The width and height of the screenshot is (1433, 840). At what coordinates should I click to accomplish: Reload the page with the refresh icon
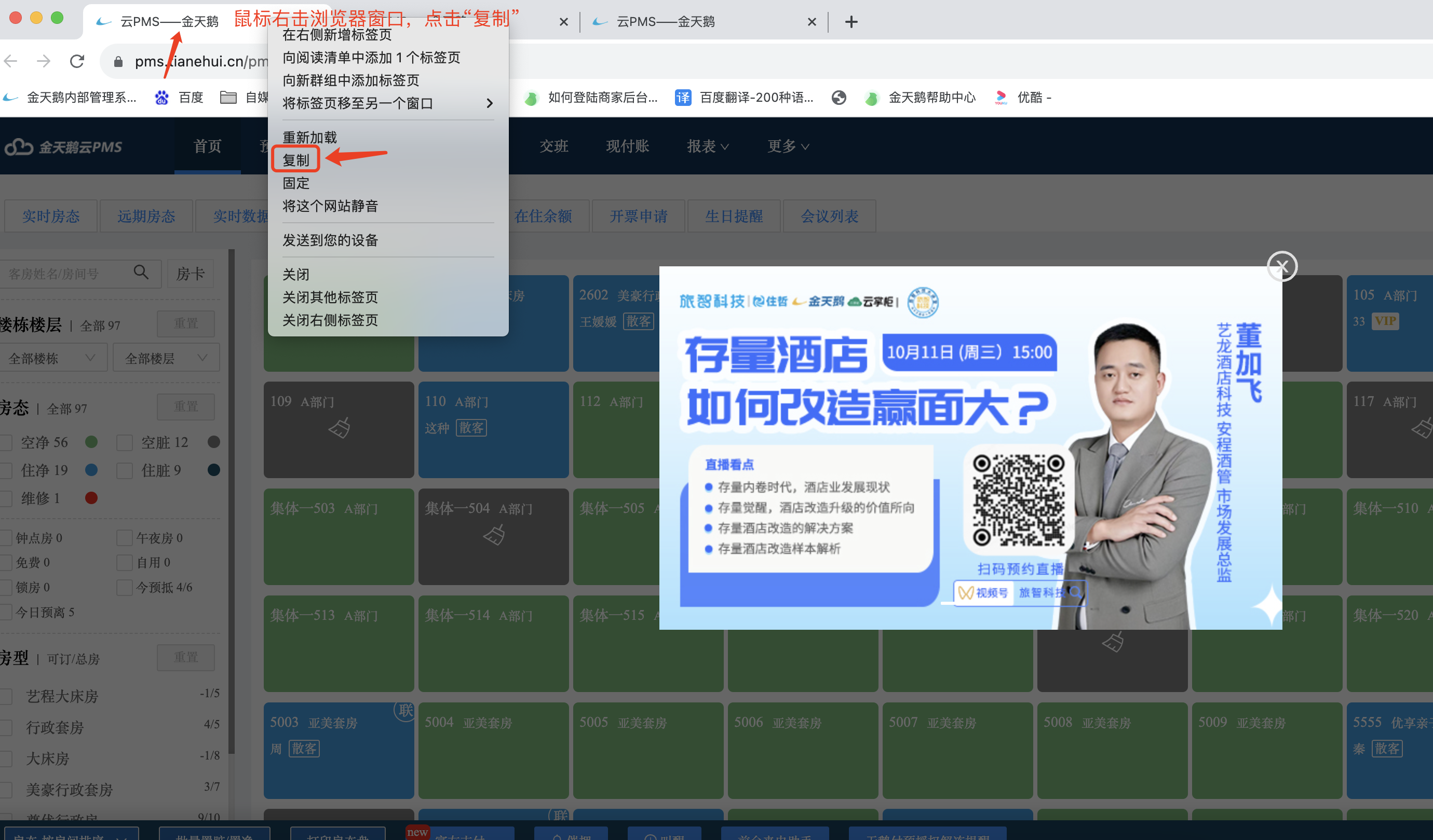(77, 61)
